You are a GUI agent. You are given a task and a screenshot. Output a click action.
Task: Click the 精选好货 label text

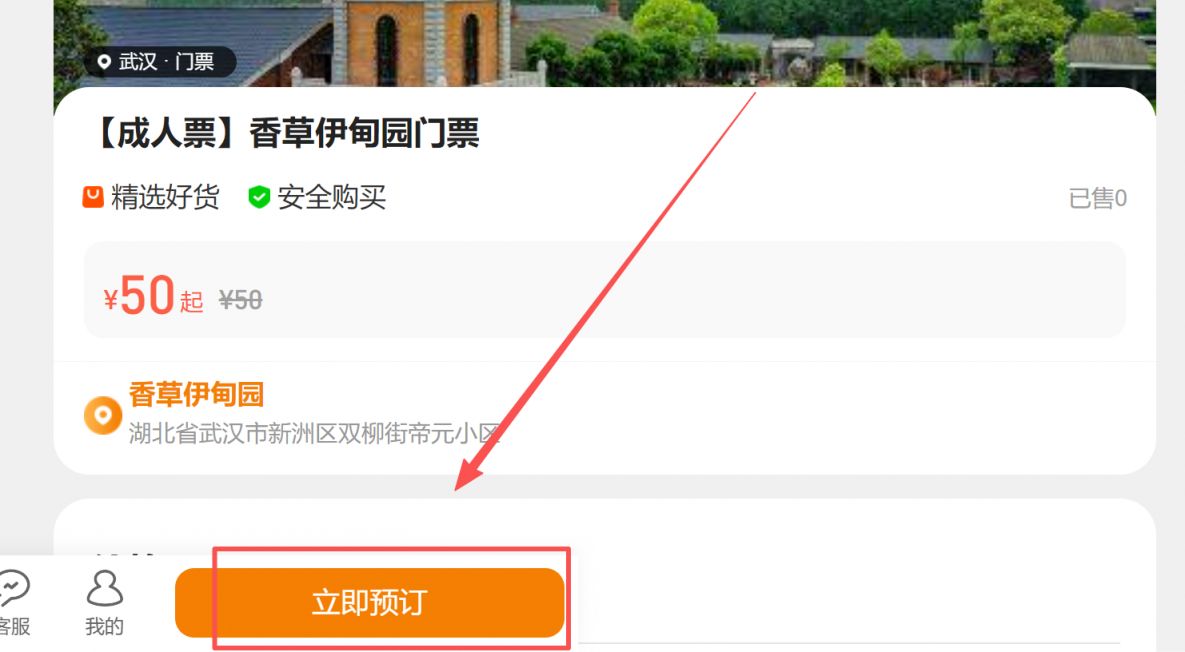coord(166,197)
